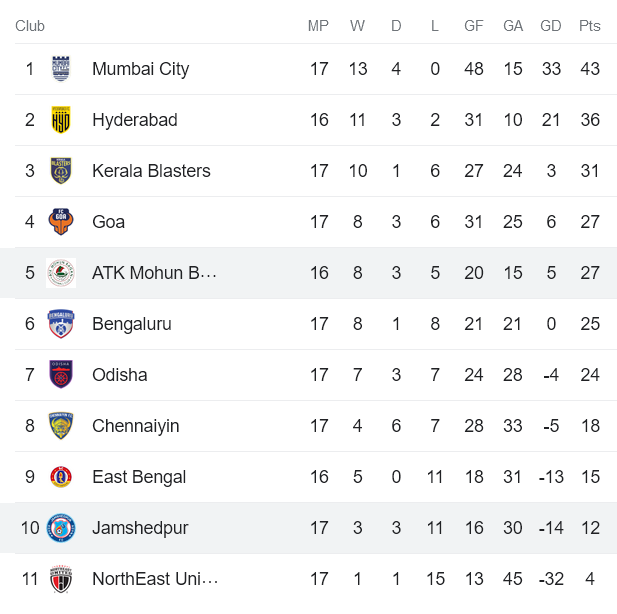The height and width of the screenshot is (614, 617).
Task: Click the Chennaiyin club crest
Action: tap(61, 426)
